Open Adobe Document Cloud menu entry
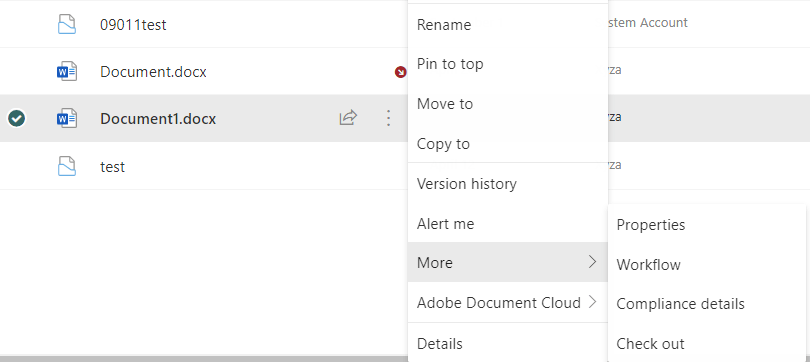 [x=507, y=302]
